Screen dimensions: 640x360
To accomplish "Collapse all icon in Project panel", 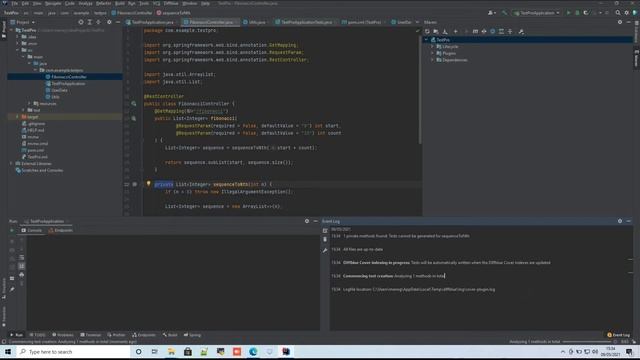I will (x=98, y=22).
